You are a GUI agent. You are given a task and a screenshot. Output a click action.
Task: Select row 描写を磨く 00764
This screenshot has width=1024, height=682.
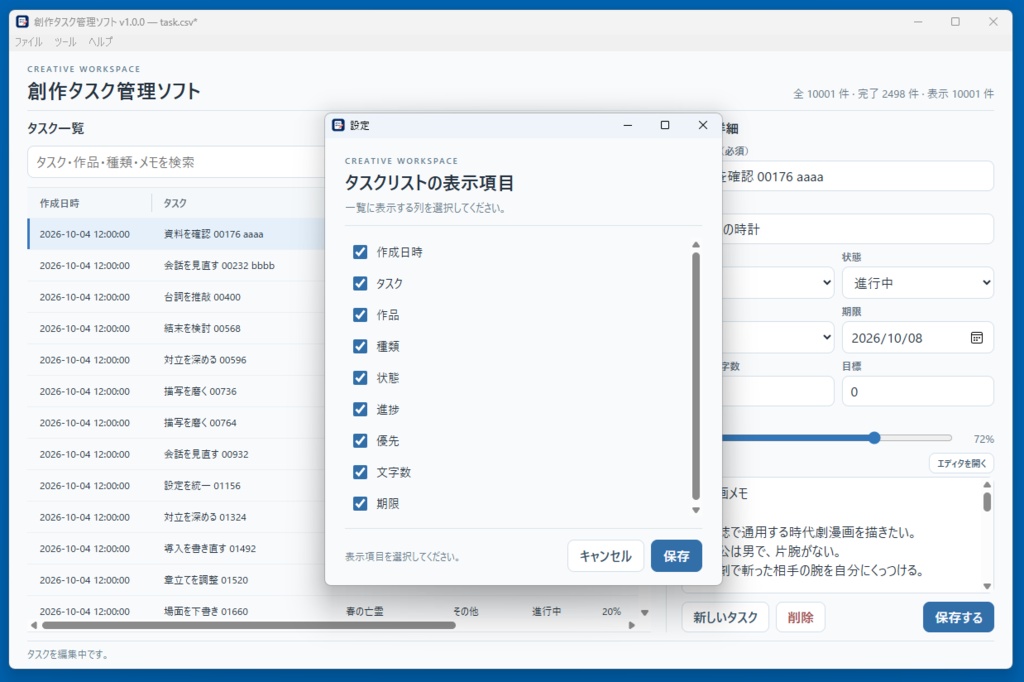click(176, 422)
